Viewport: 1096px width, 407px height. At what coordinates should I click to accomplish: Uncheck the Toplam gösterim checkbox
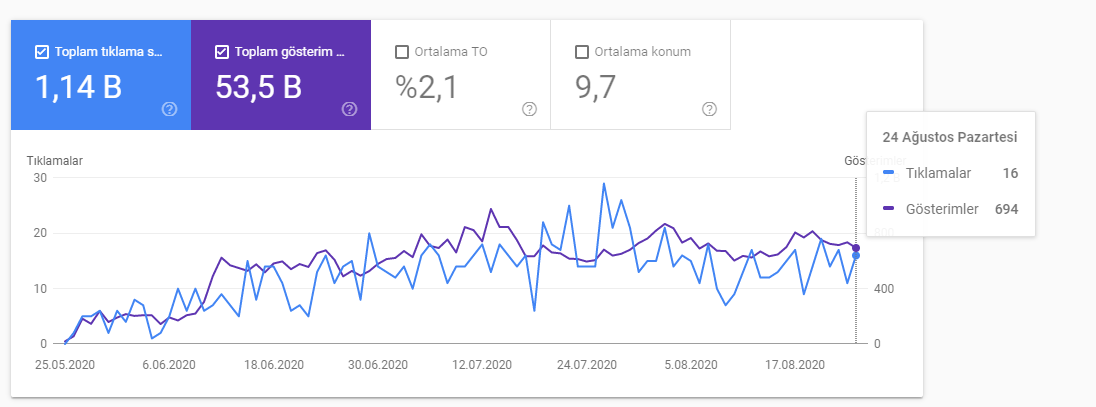tap(222, 52)
